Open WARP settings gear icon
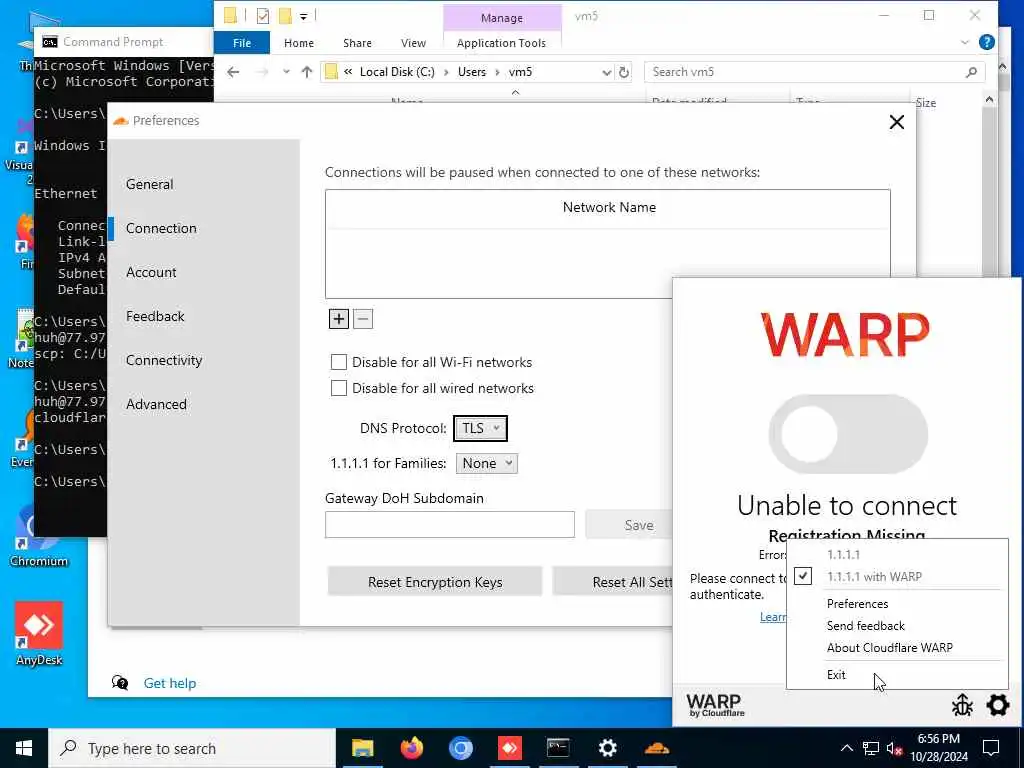The width and height of the screenshot is (1024, 768). pos(997,705)
